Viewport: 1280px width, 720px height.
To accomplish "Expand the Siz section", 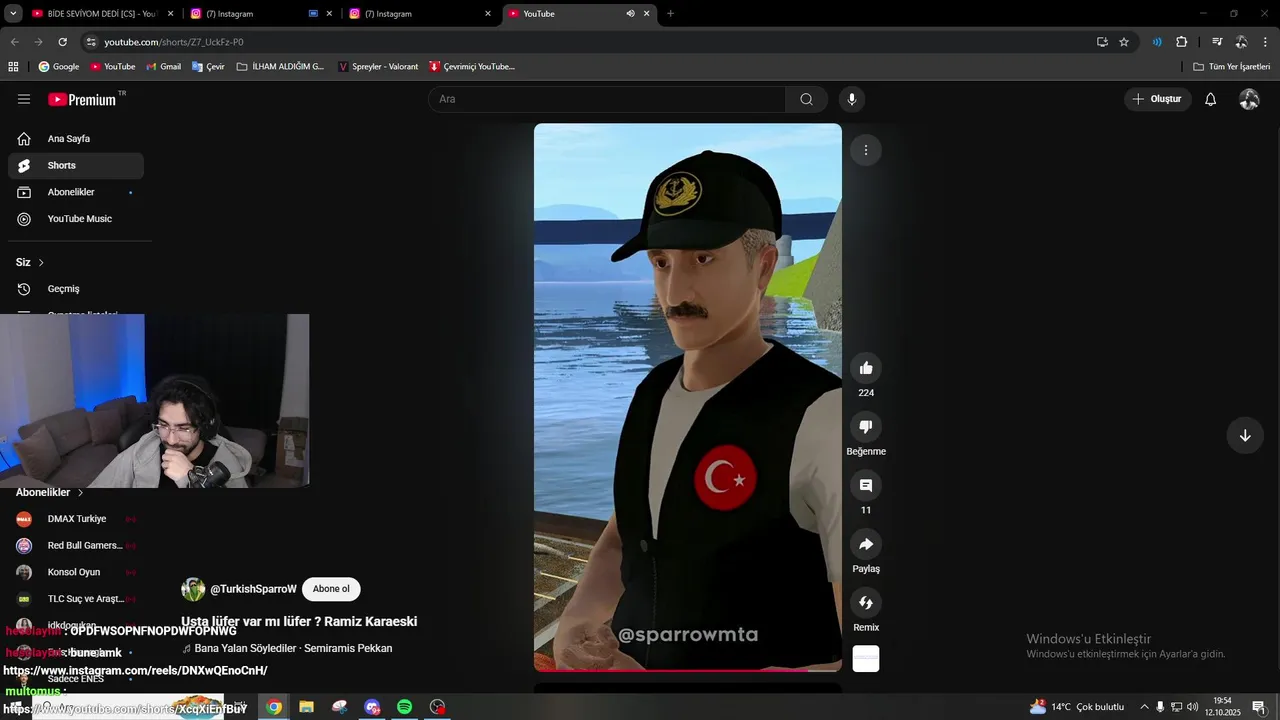I will (x=30, y=262).
